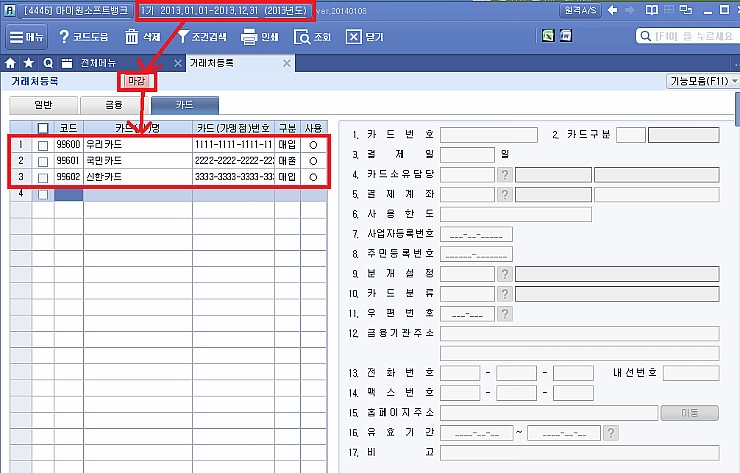Viewport: 740px width, 473px height.
Task: Click the home icon in tab bar
Action: pyautogui.click(x=10, y=63)
